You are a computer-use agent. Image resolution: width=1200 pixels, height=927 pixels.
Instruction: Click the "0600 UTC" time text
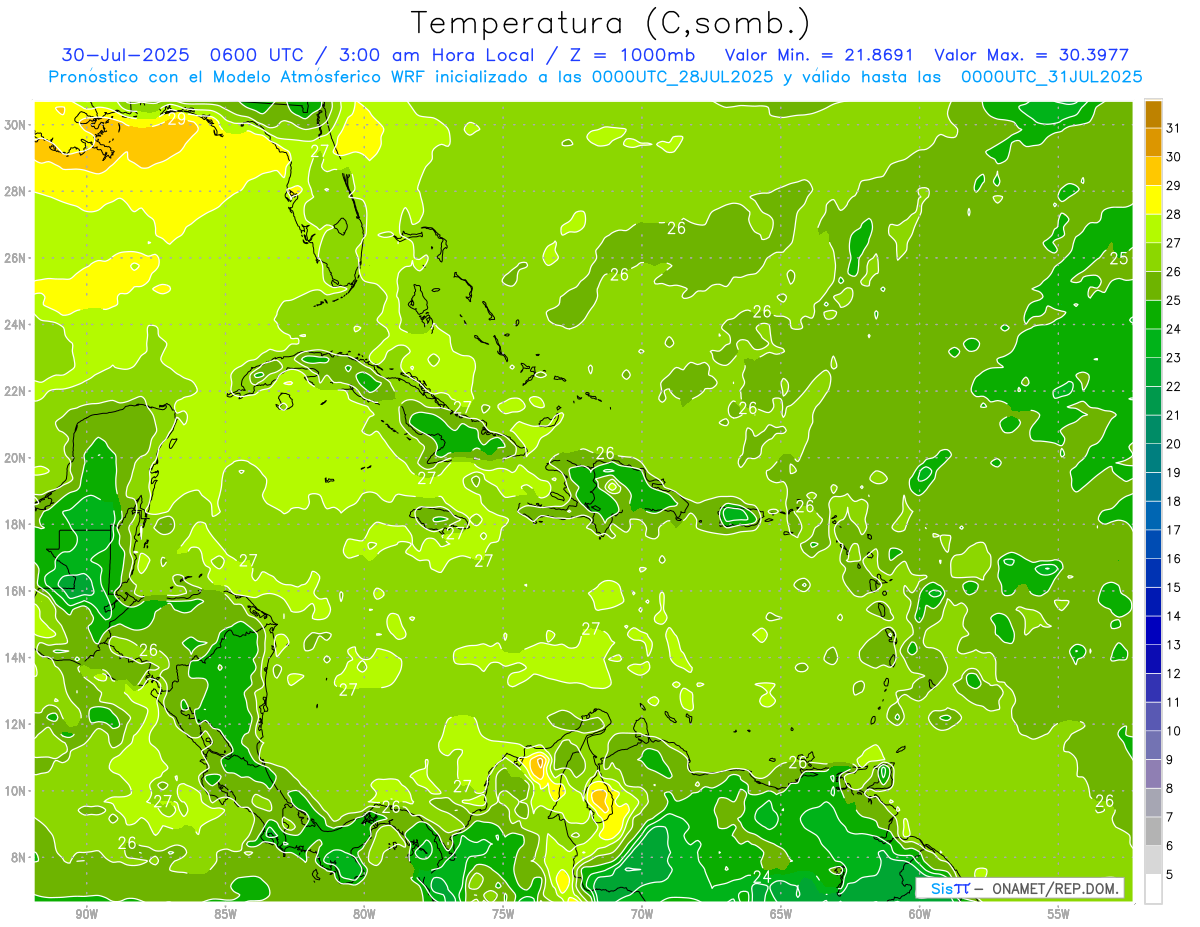click(x=258, y=55)
